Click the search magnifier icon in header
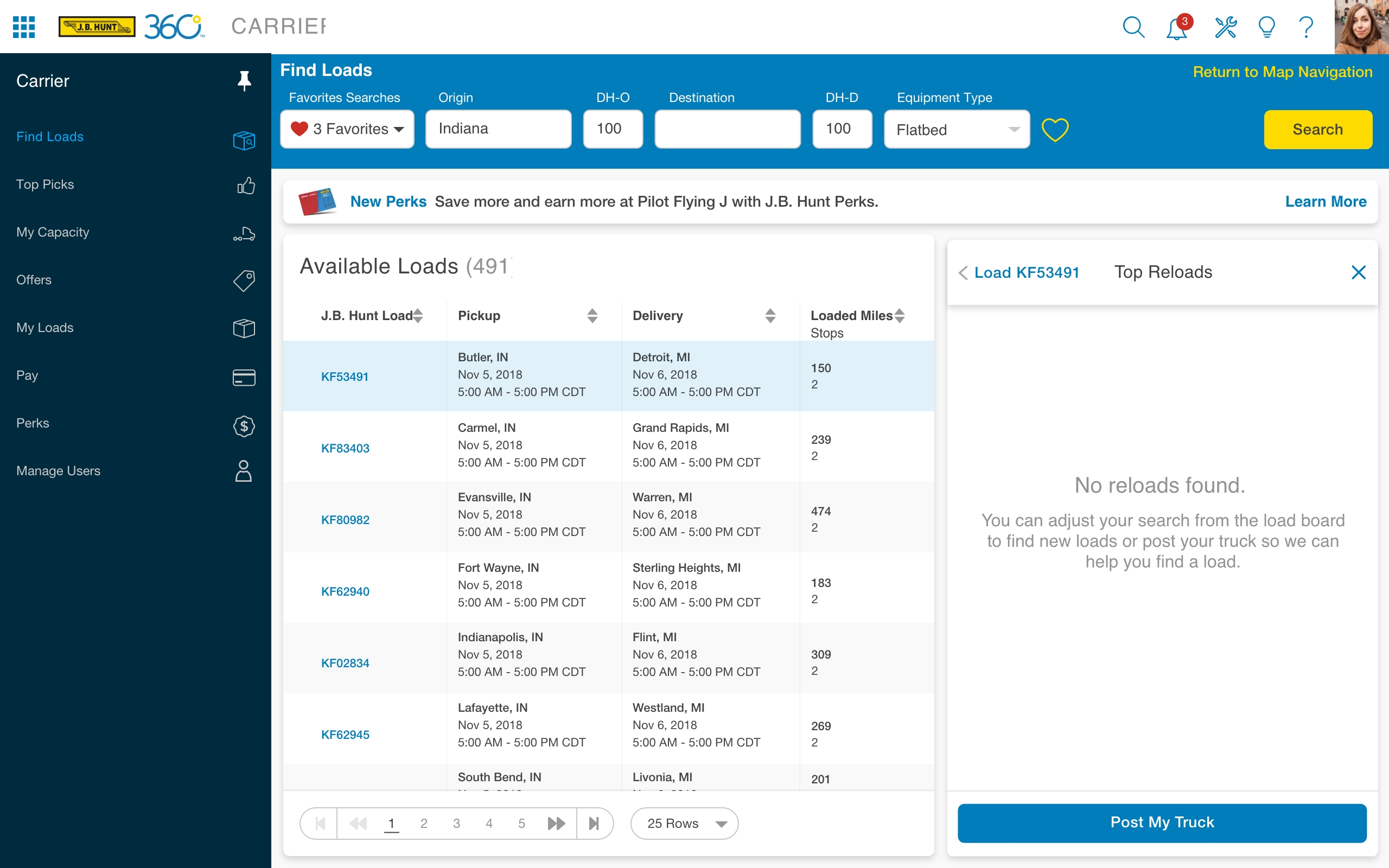Screen dimensions: 1389x868 1133,27
